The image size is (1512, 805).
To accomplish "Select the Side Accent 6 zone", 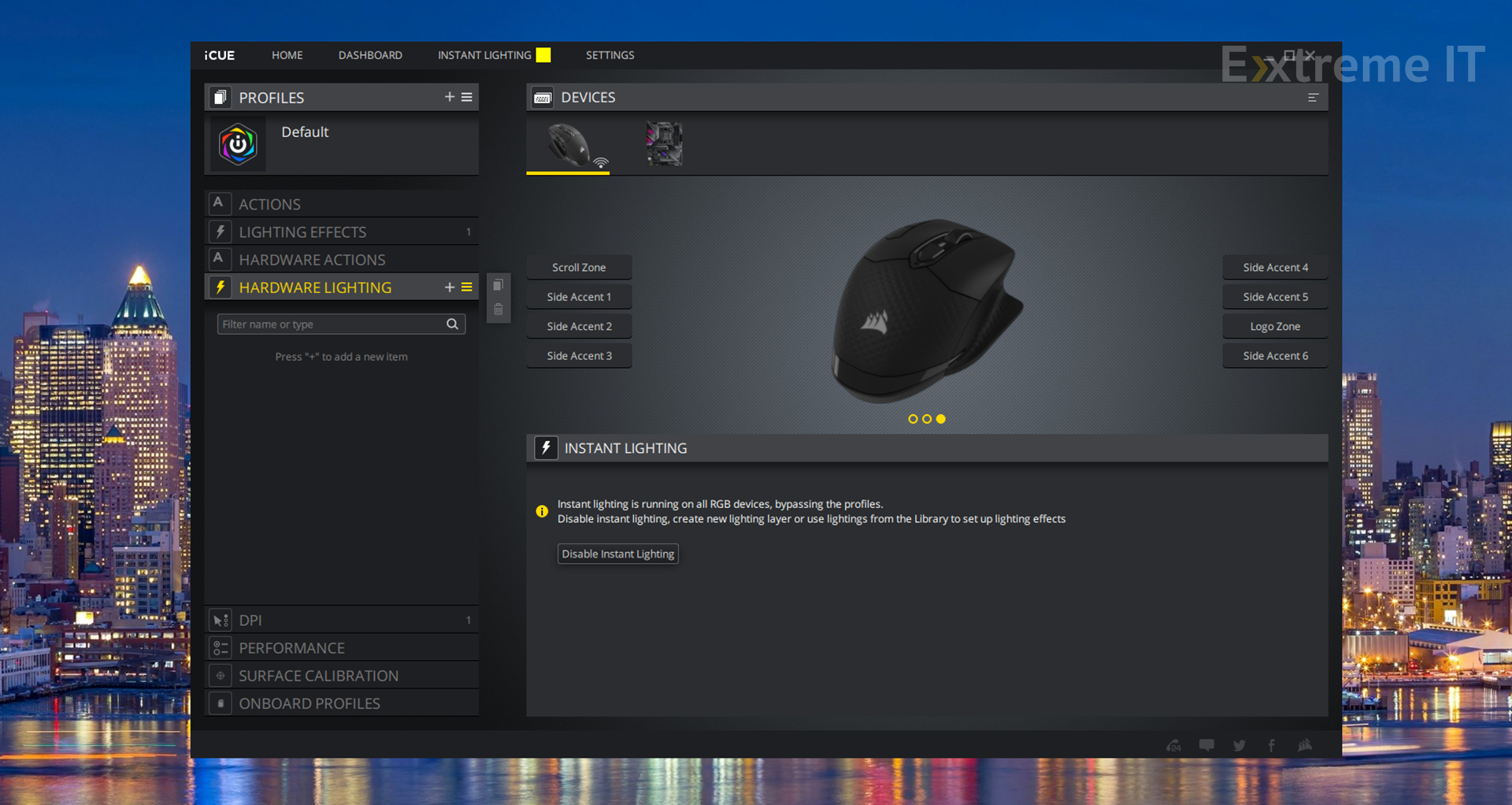I will [x=1275, y=355].
